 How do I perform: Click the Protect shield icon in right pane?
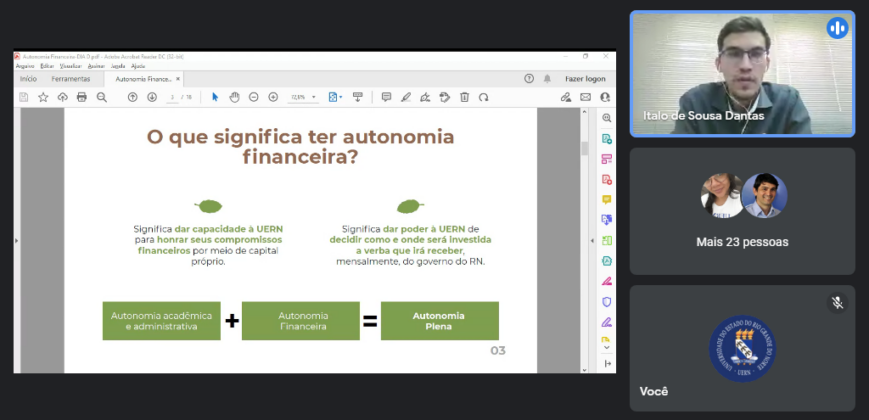(x=607, y=302)
